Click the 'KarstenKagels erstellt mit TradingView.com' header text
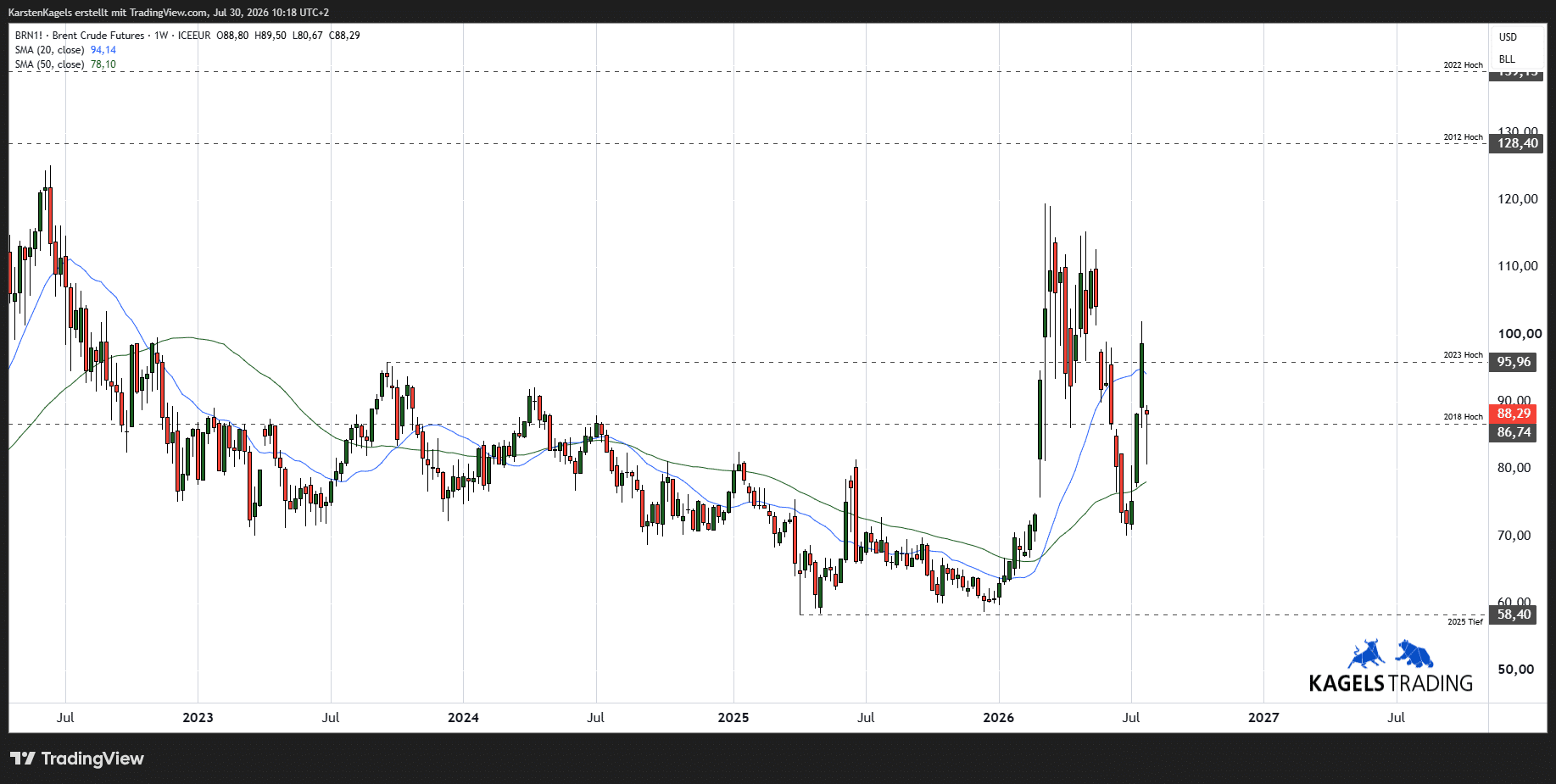This screenshot has height=784, width=1556. pyautogui.click(x=108, y=13)
